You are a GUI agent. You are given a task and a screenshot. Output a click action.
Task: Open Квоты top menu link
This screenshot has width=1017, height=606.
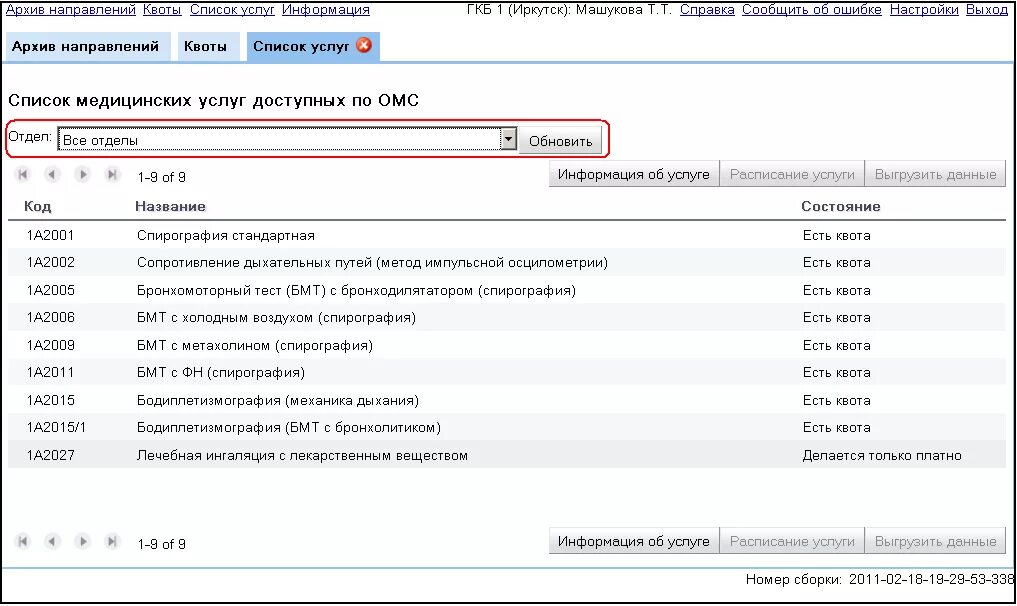coord(162,10)
